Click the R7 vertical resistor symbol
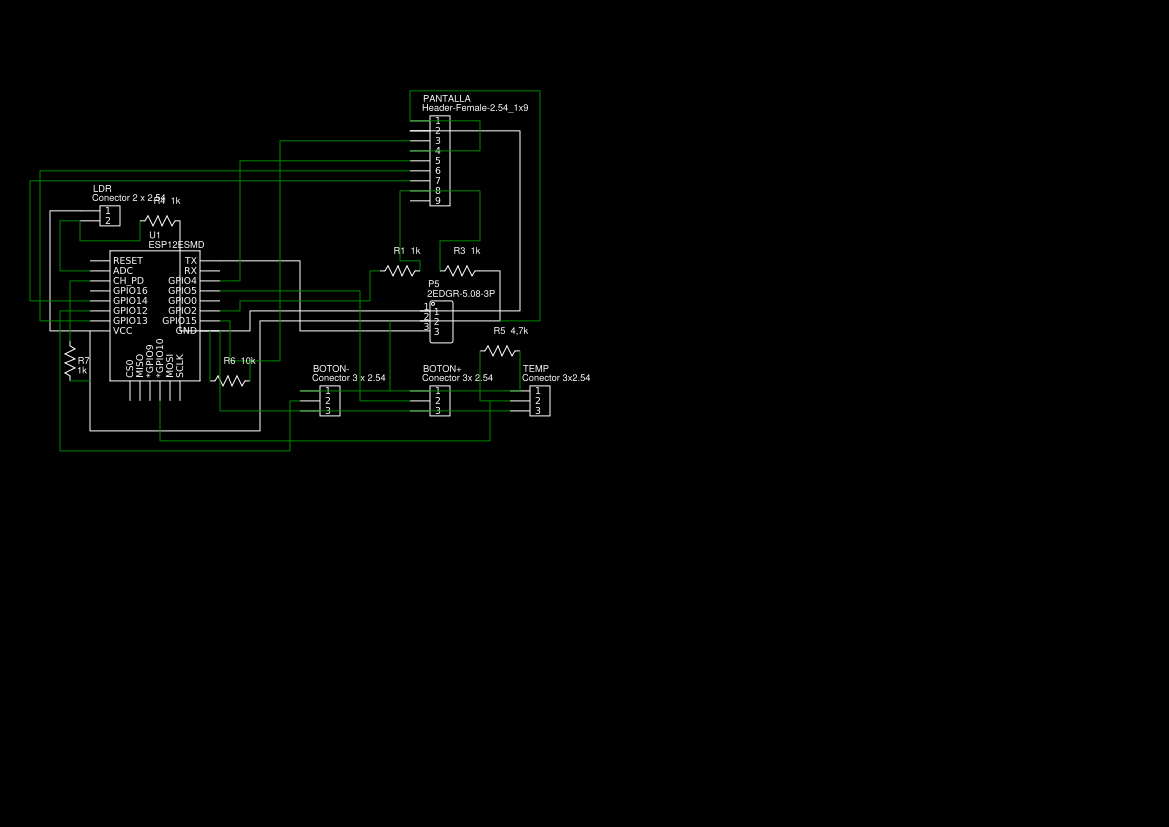1169x827 pixels. click(x=70, y=361)
